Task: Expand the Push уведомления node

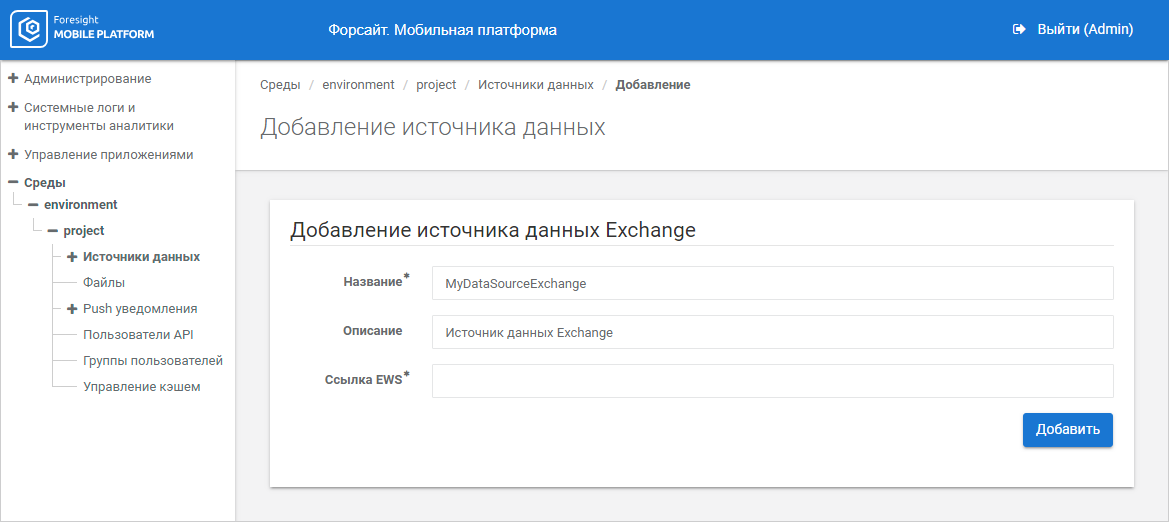Action: pyautogui.click(x=72, y=309)
